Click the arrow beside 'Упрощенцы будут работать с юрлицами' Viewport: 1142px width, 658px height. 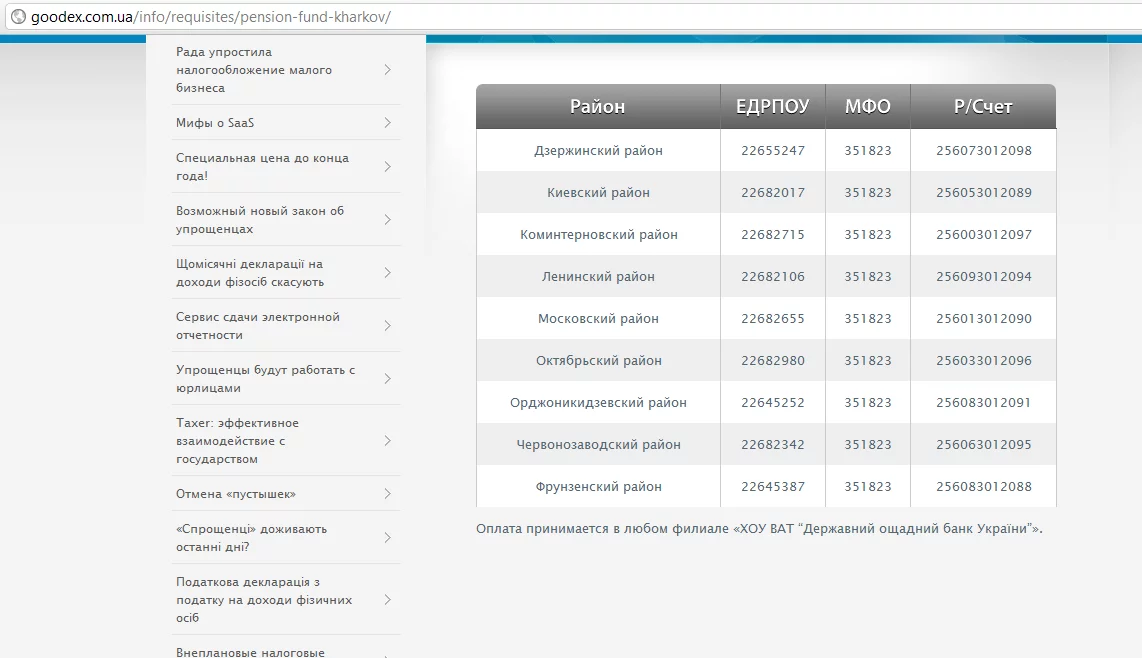click(387, 379)
